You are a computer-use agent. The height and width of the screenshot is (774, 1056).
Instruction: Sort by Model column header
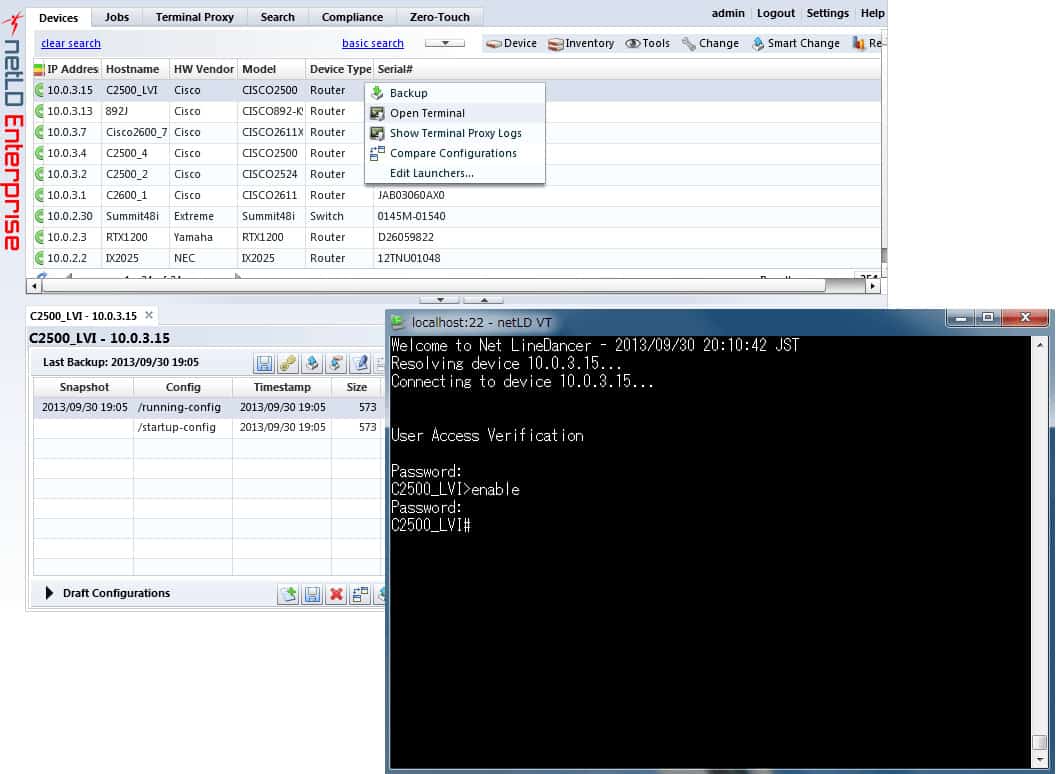[271, 69]
